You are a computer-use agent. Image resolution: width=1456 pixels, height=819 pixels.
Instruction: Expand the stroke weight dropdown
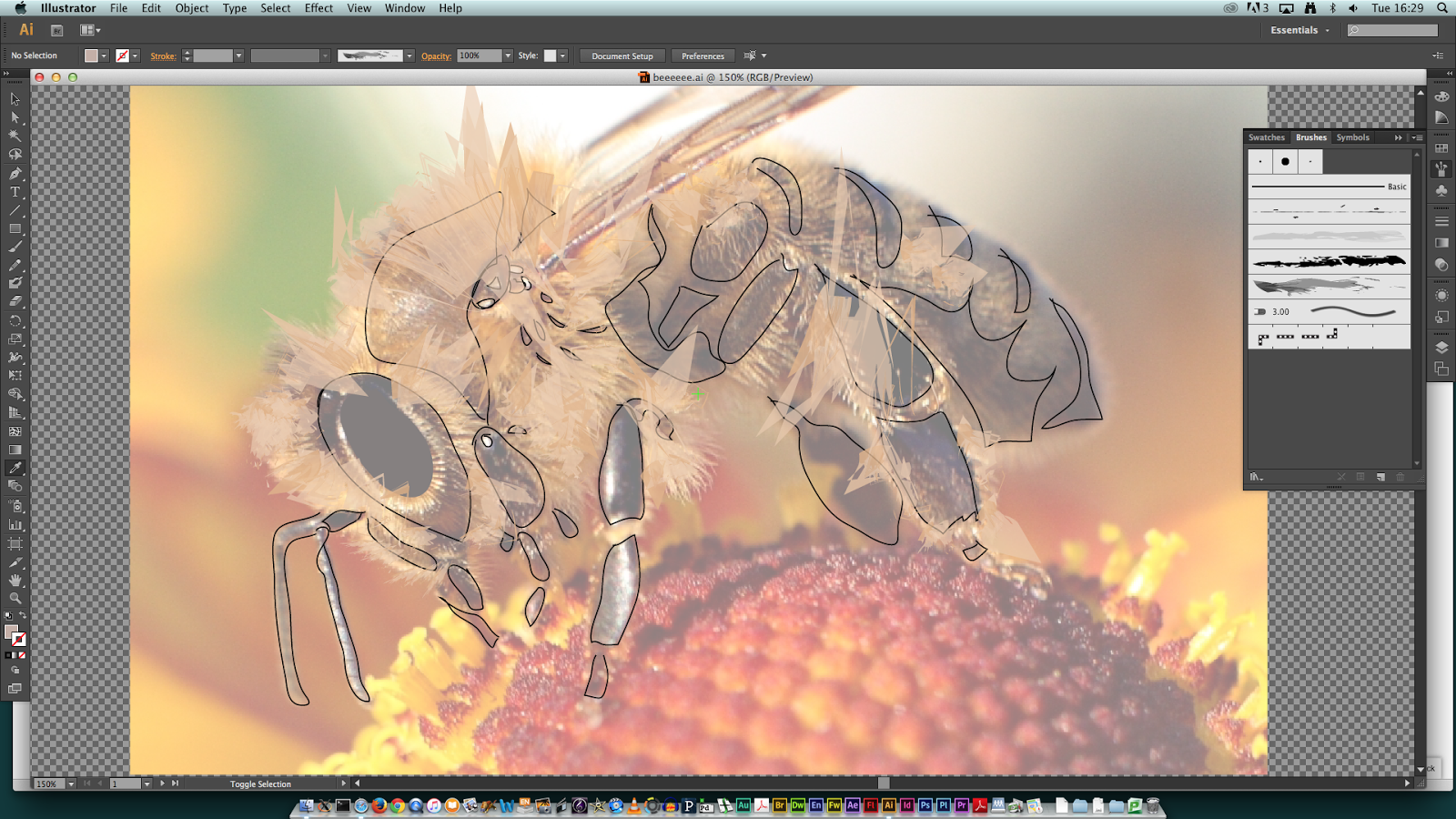pos(238,56)
